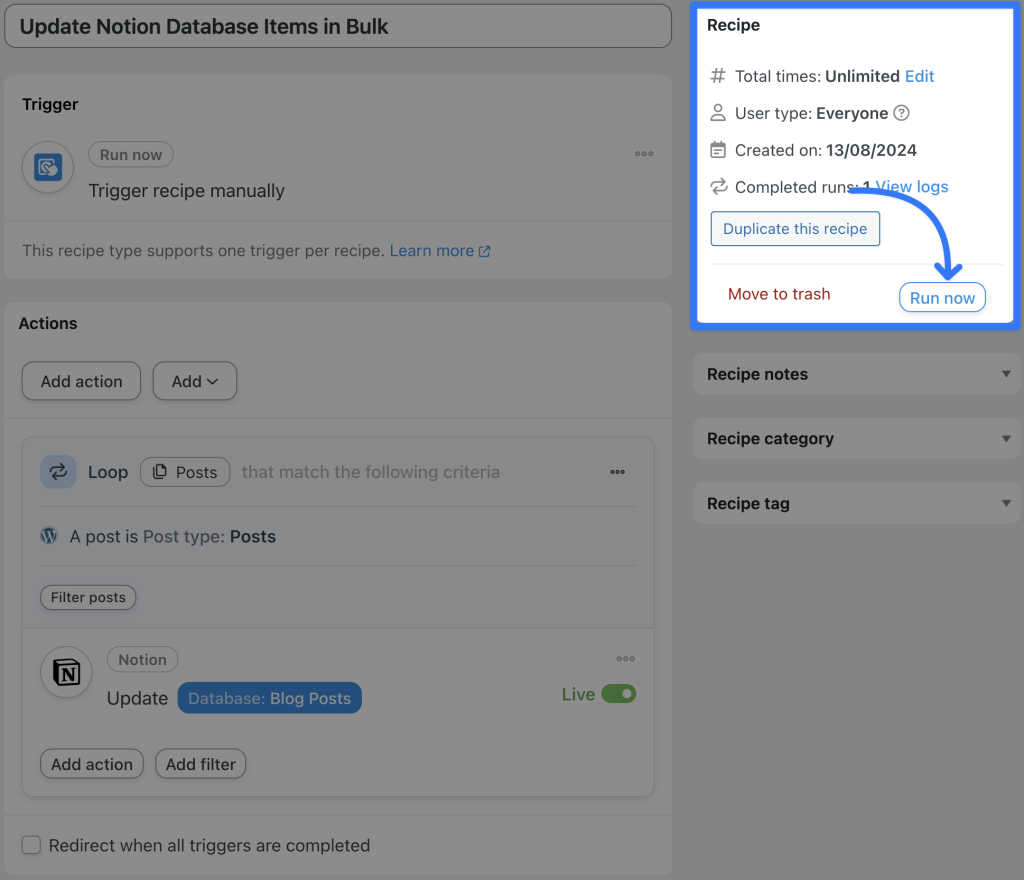Disable the Live toggle on the Notion action

coord(618,694)
